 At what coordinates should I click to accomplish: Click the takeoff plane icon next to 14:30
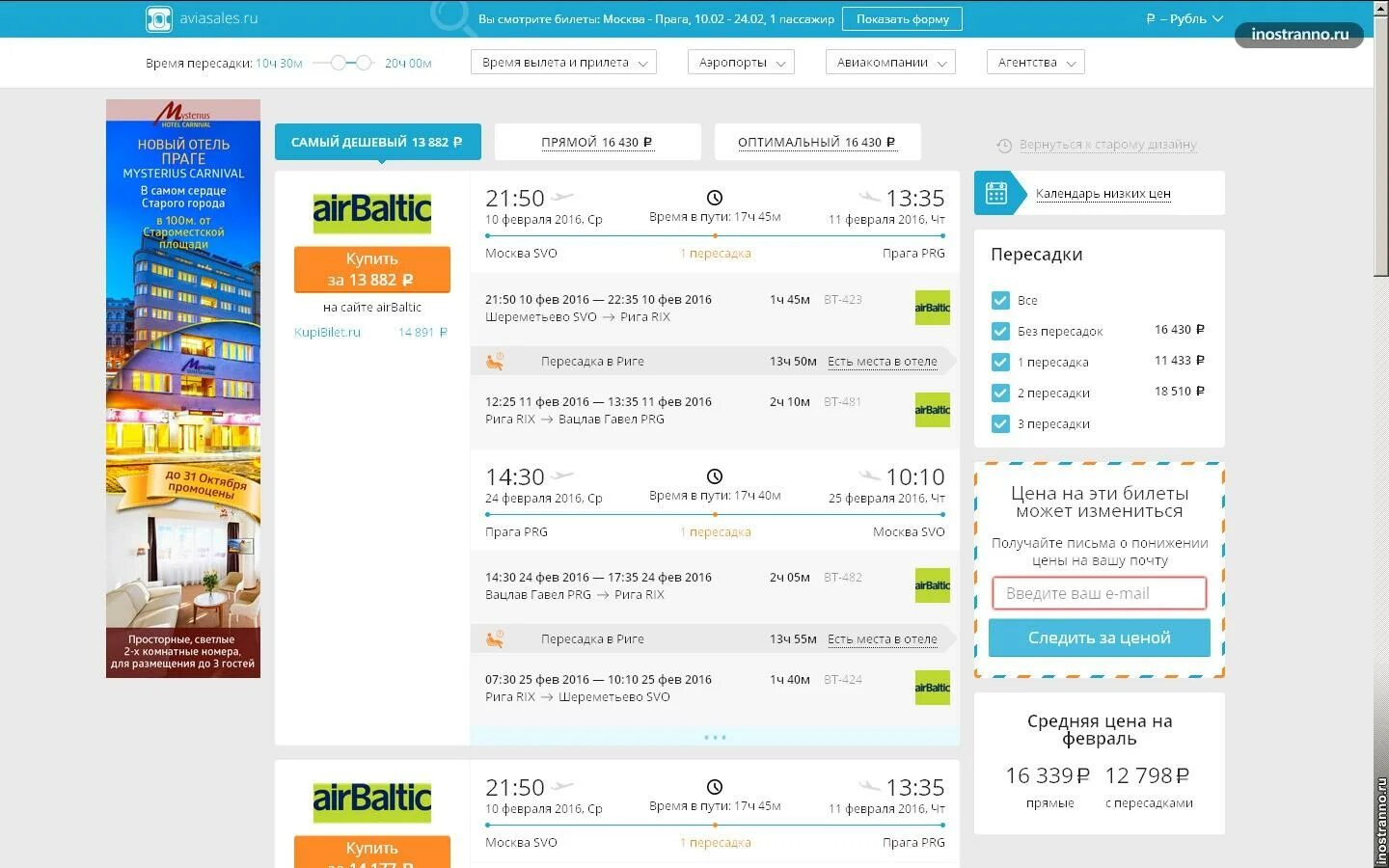[563, 475]
